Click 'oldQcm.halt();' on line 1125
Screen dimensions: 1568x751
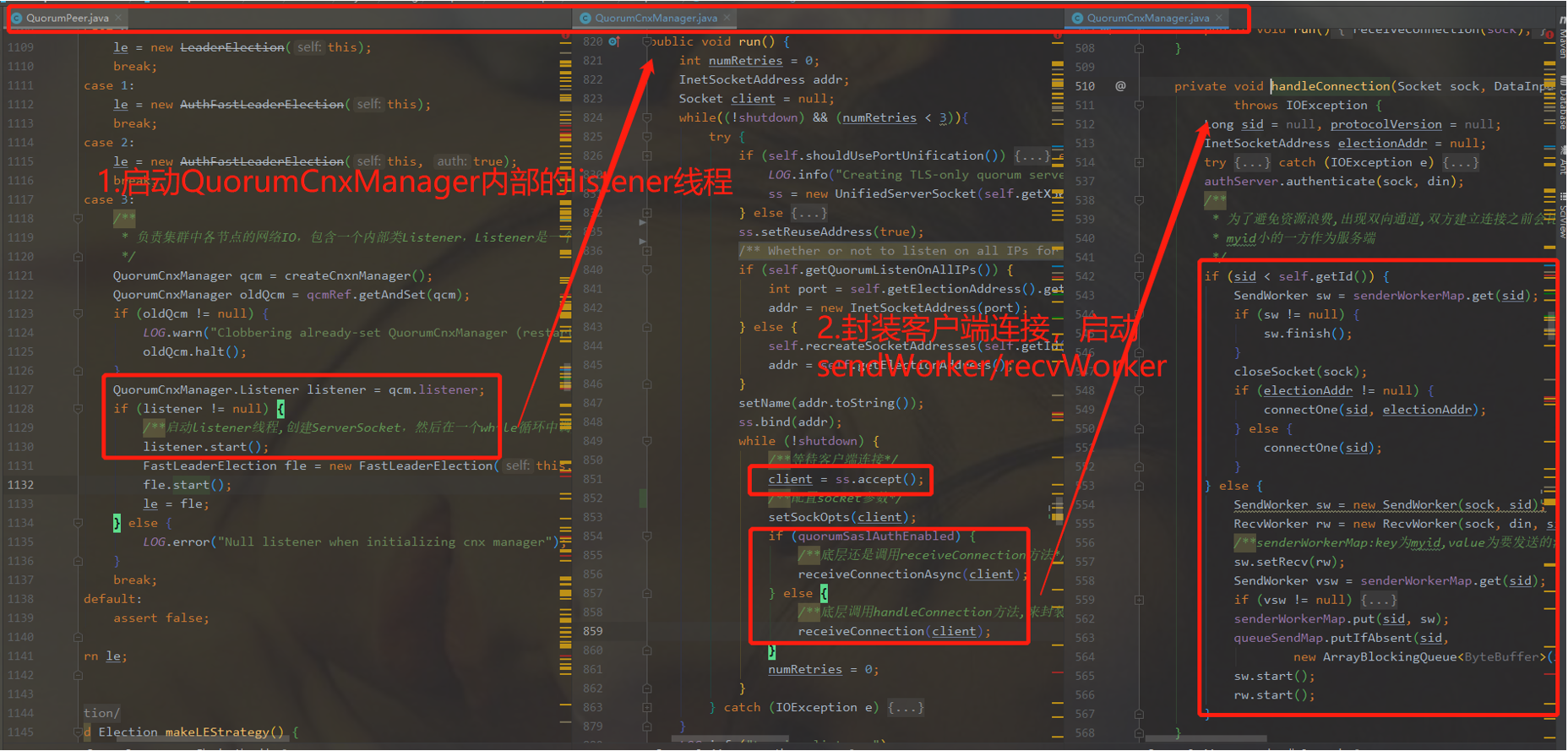(x=194, y=351)
